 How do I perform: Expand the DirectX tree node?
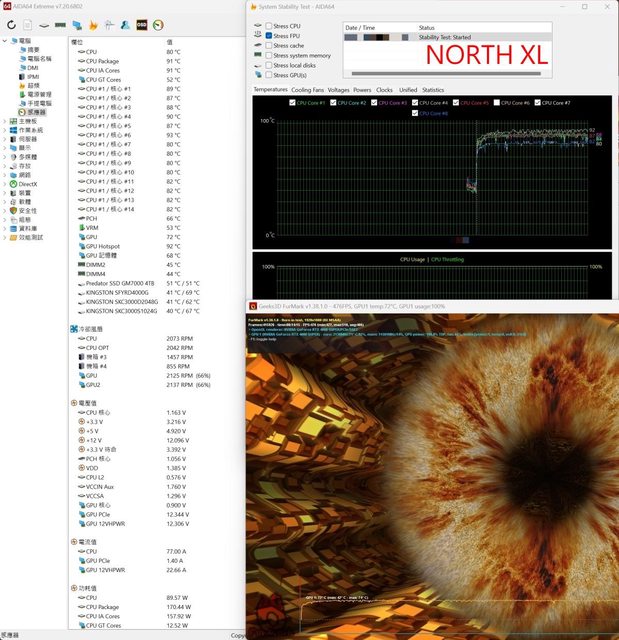[4, 184]
